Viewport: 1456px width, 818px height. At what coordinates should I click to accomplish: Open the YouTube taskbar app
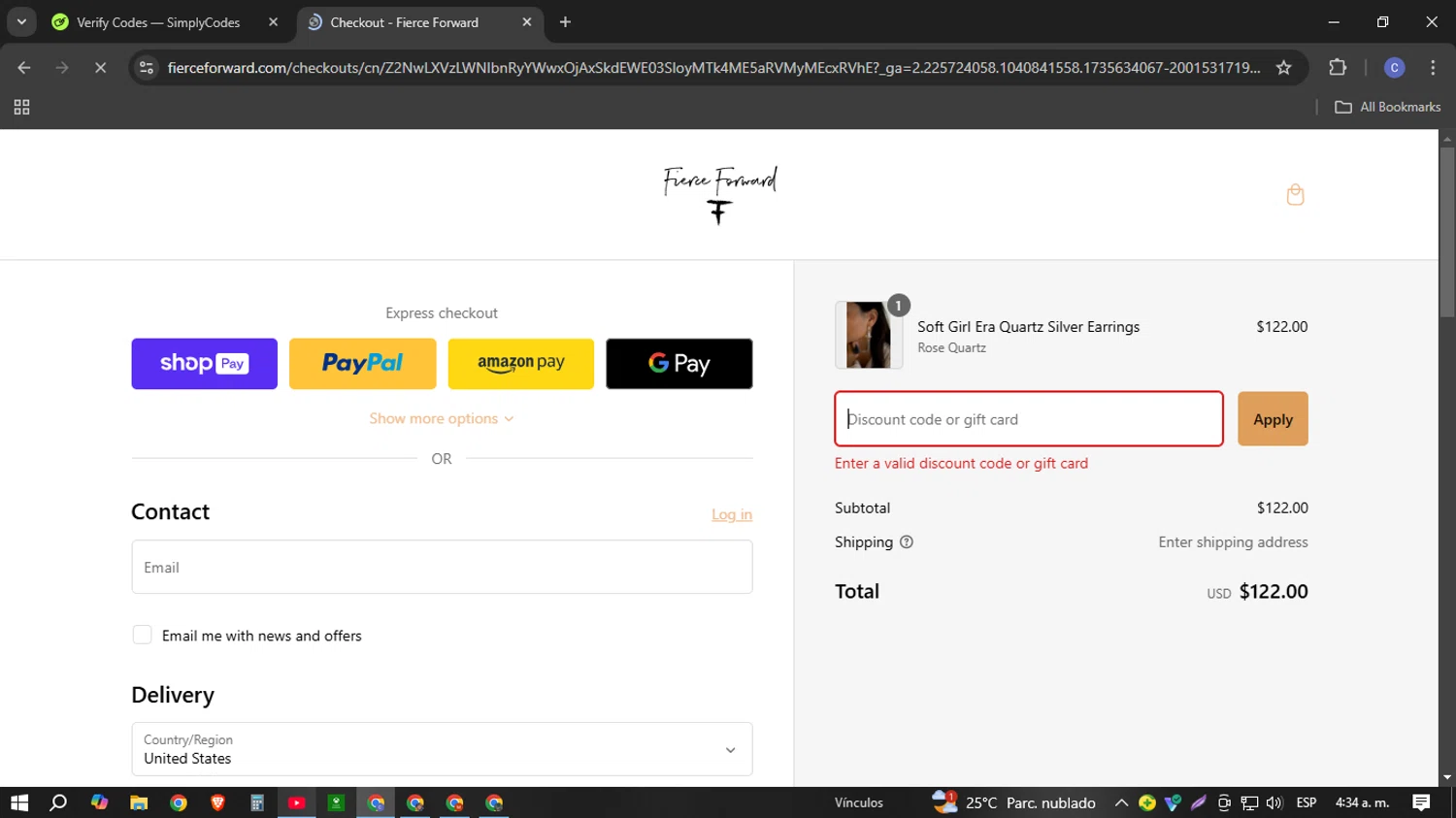coord(297,802)
